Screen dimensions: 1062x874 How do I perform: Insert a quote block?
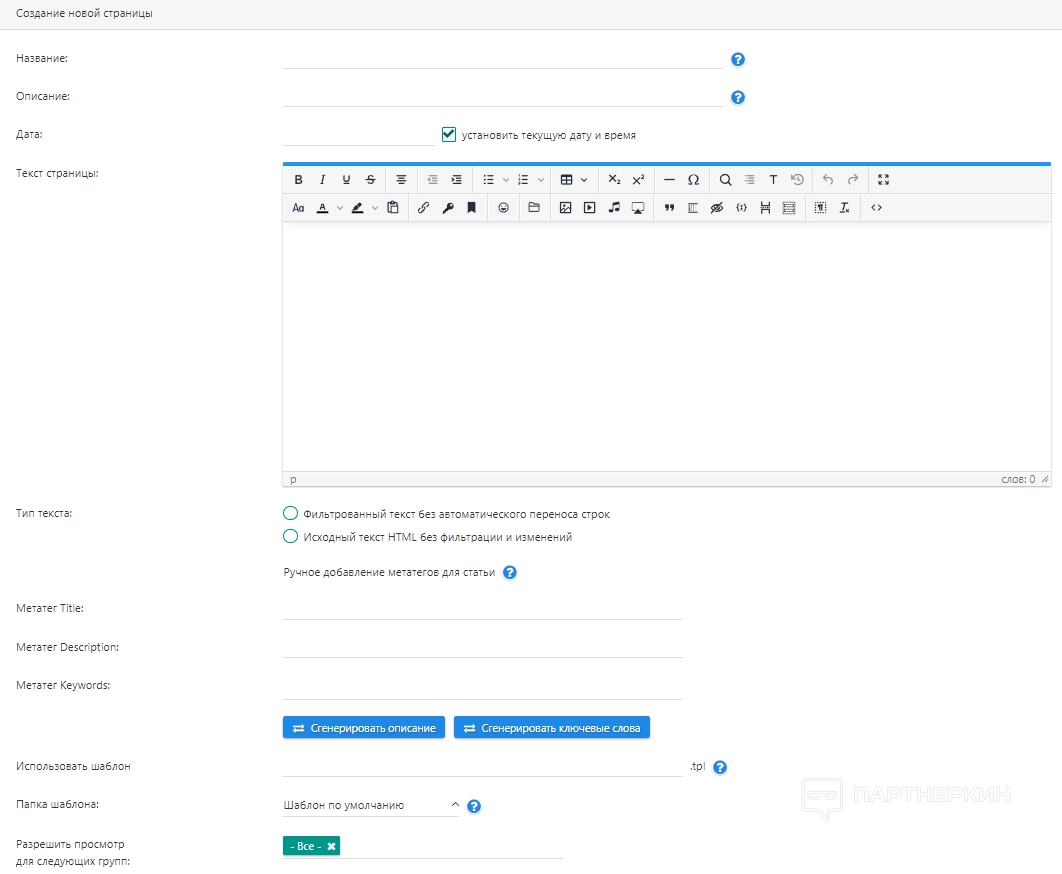[669, 208]
